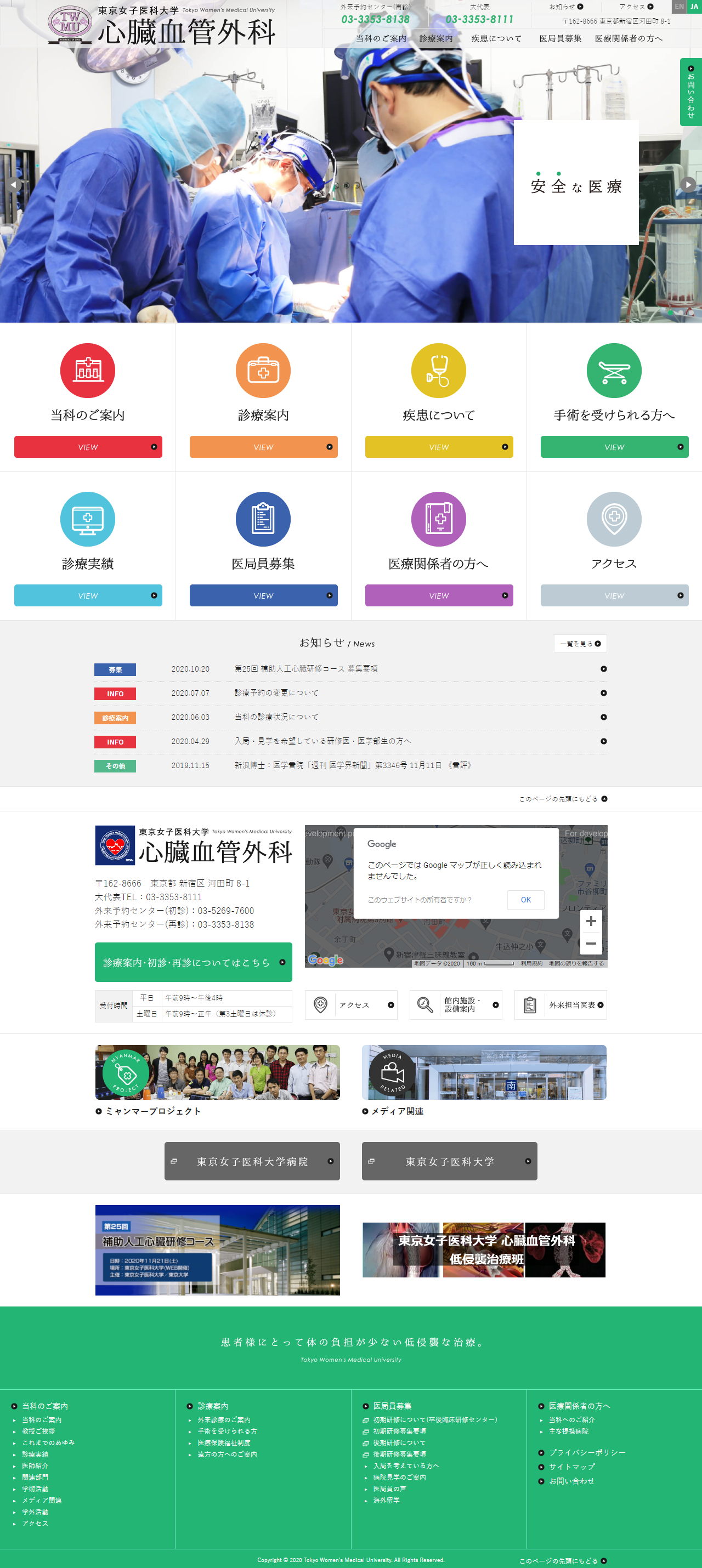Click the gray VIEW button under アクセス
This screenshot has width=702, height=1568.
(614, 595)
